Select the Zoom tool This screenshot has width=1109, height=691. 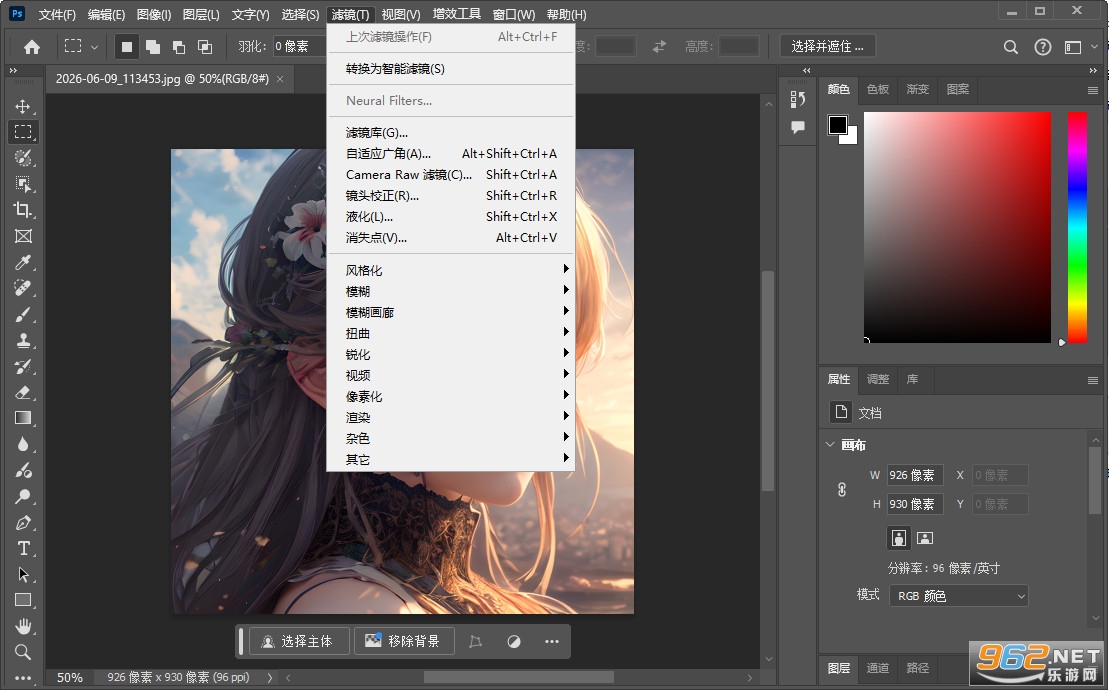click(23, 652)
